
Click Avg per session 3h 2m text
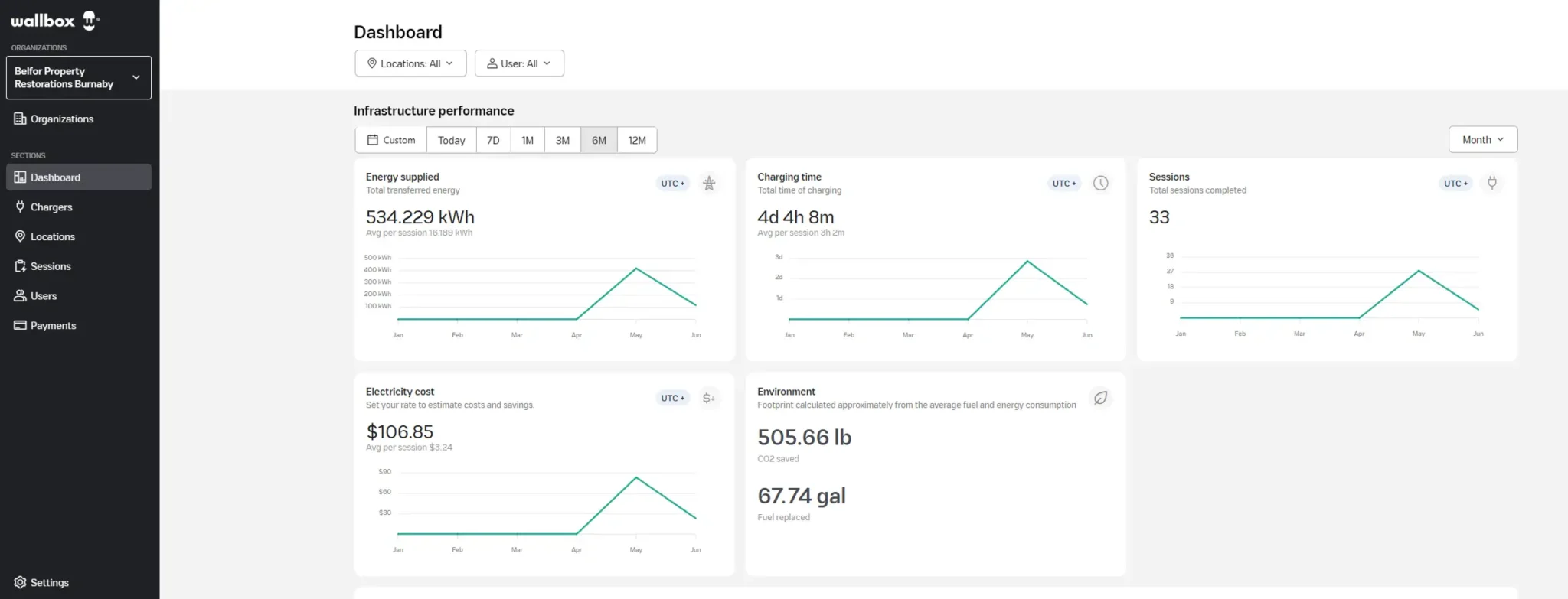pyautogui.click(x=801, y=233)
